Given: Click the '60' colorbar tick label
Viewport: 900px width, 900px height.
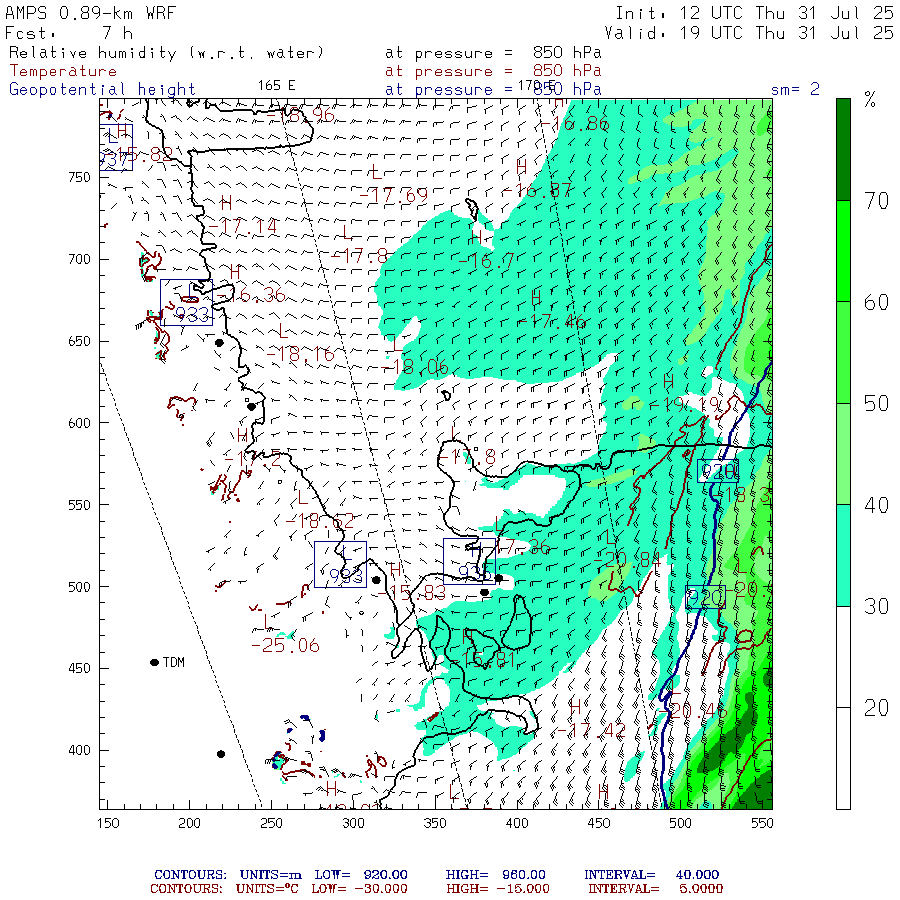Looking at the screenshot, I should 876,302.
